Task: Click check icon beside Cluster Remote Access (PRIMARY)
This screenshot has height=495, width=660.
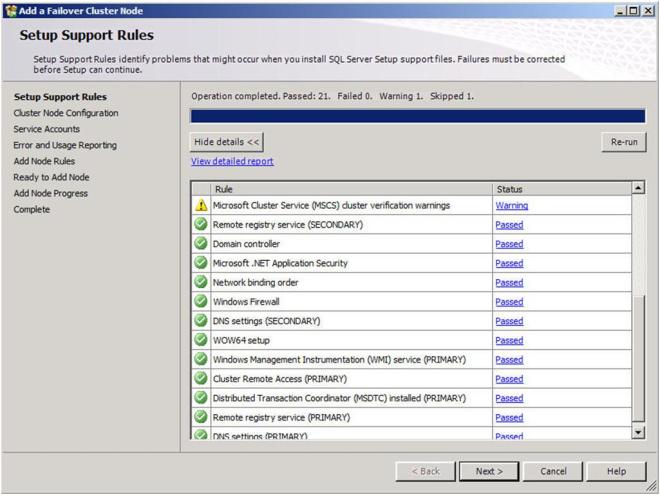Action: (200, 379)
